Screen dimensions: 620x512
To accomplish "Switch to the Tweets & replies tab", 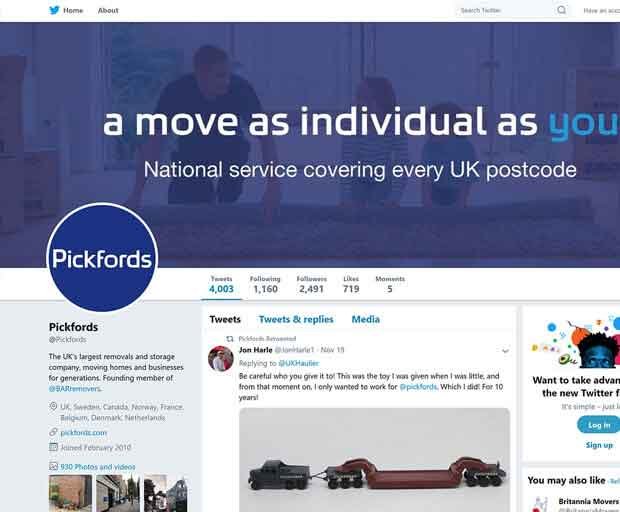I will (x=296, y=319).
